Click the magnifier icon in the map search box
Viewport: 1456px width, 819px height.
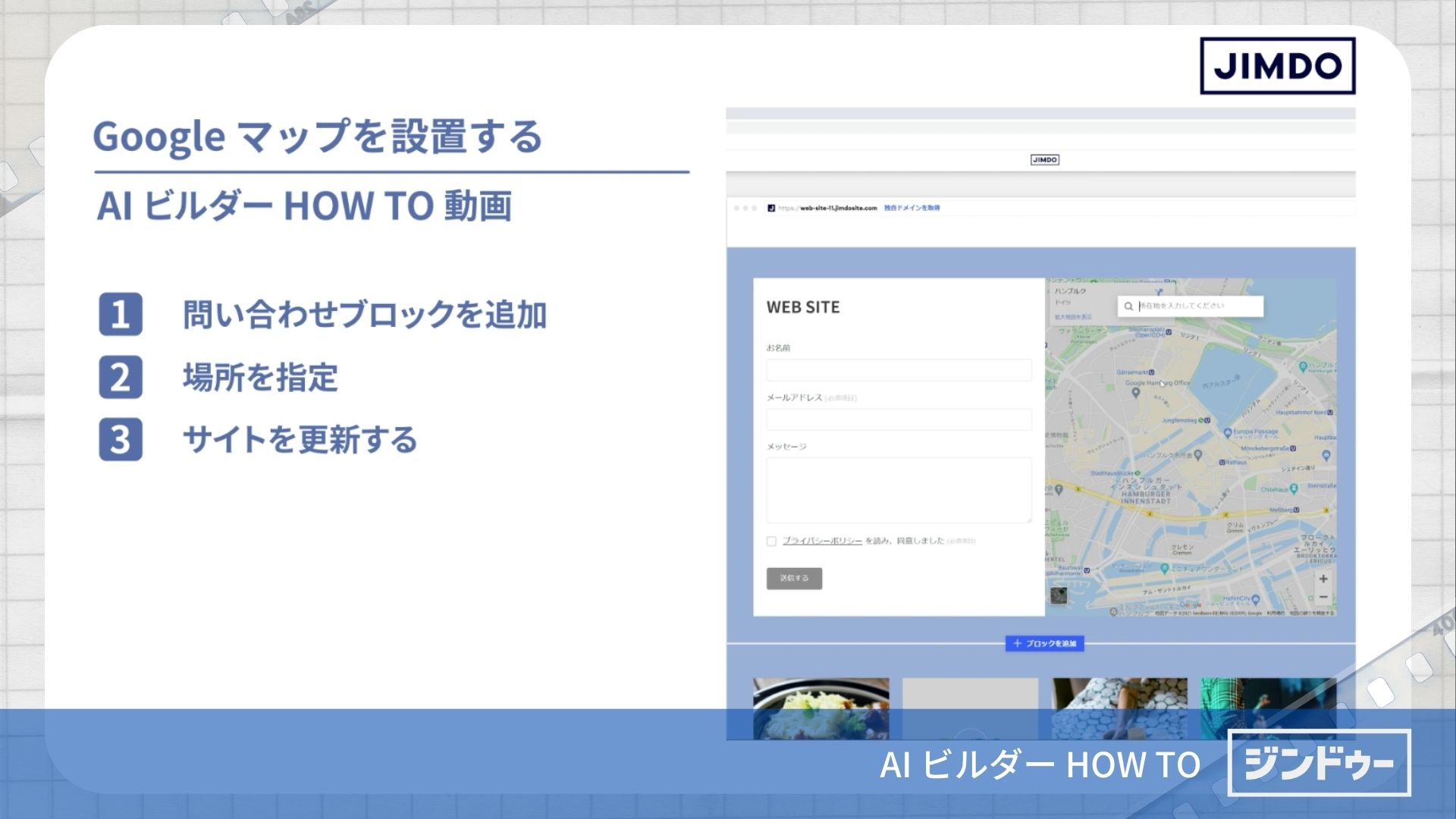click(x=1128, y=306)
